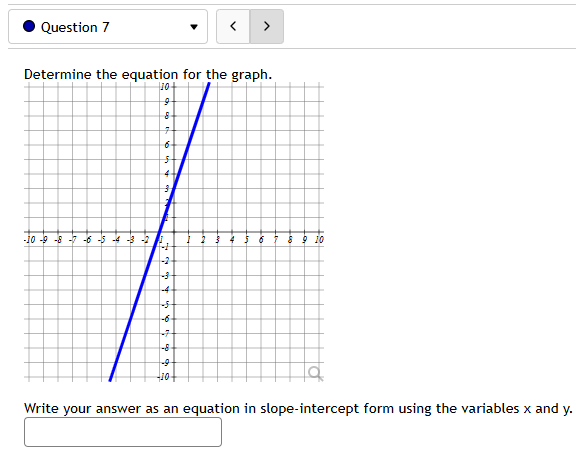The height and width of the screenshot is (449, 576).
Task: Click the -10 label on the y-axis
Action: point(163,377)
